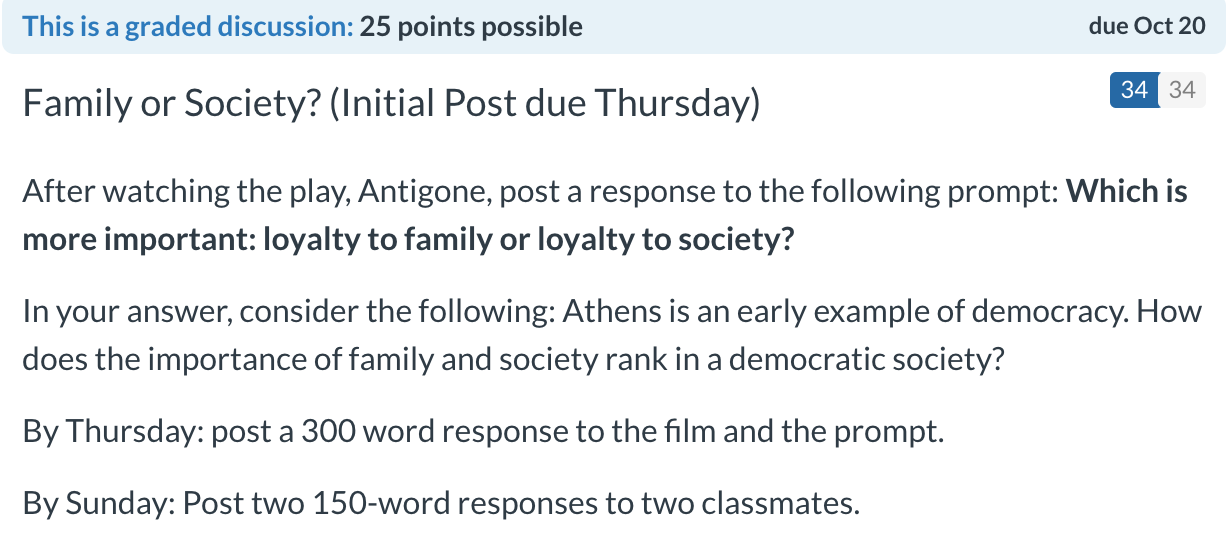
Task: Click the "25 points possible" text
Action: click(471, 26)
